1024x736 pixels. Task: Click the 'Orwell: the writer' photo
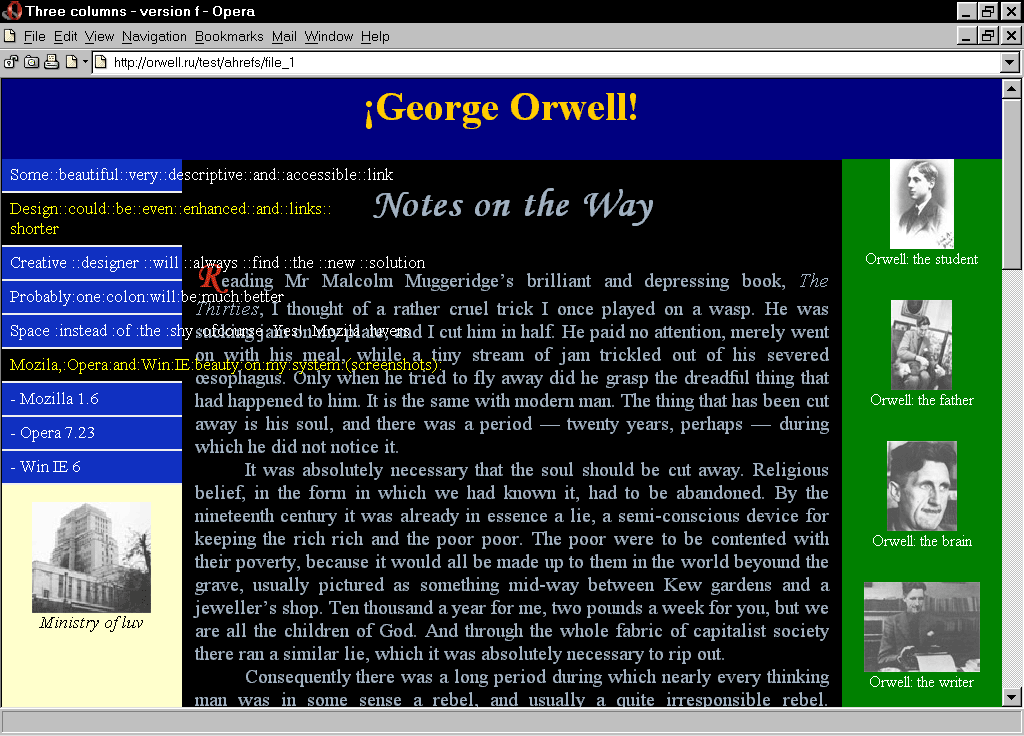(921, 627)
